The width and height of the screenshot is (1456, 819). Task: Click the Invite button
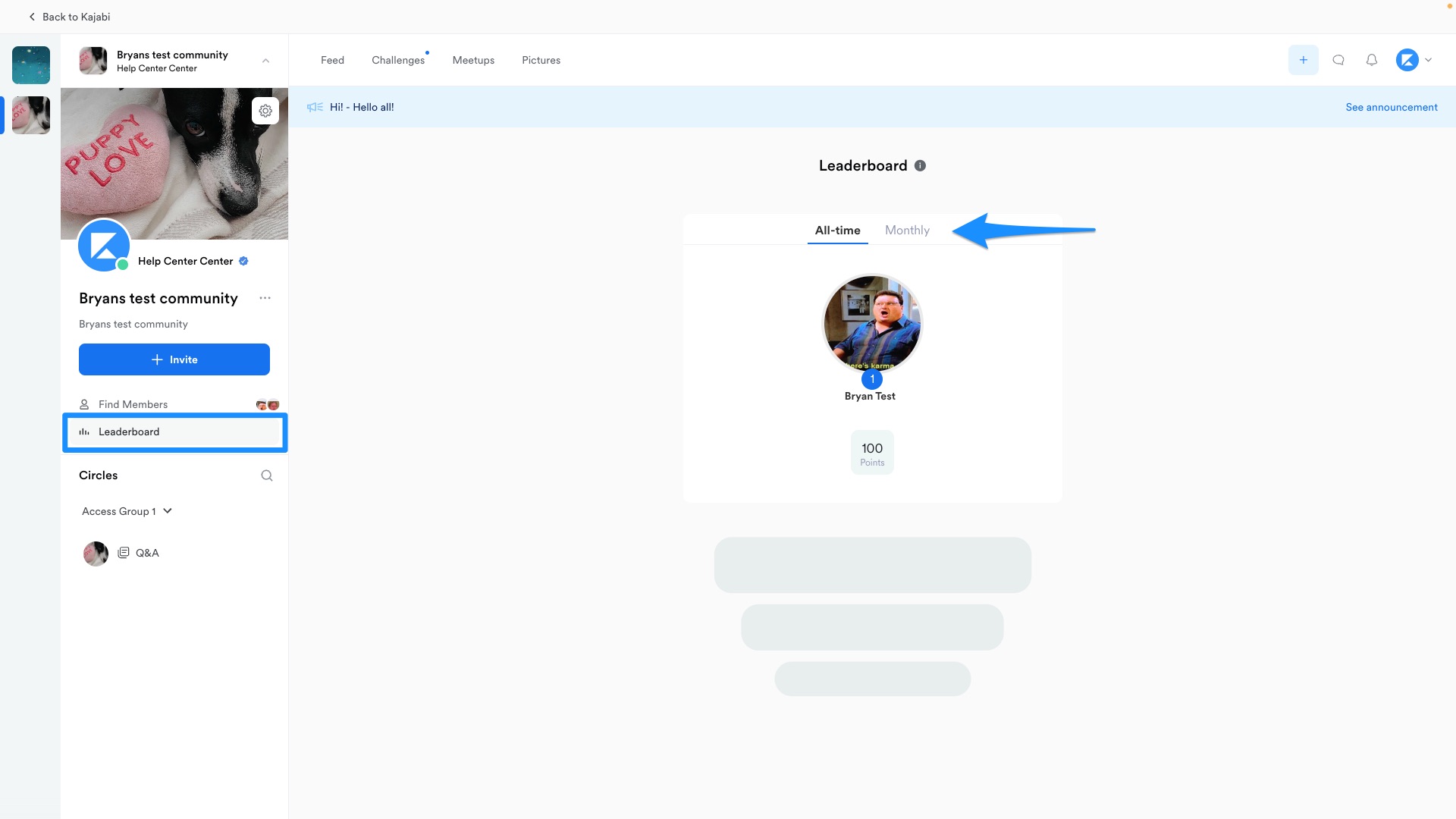[x=174, y=359]
